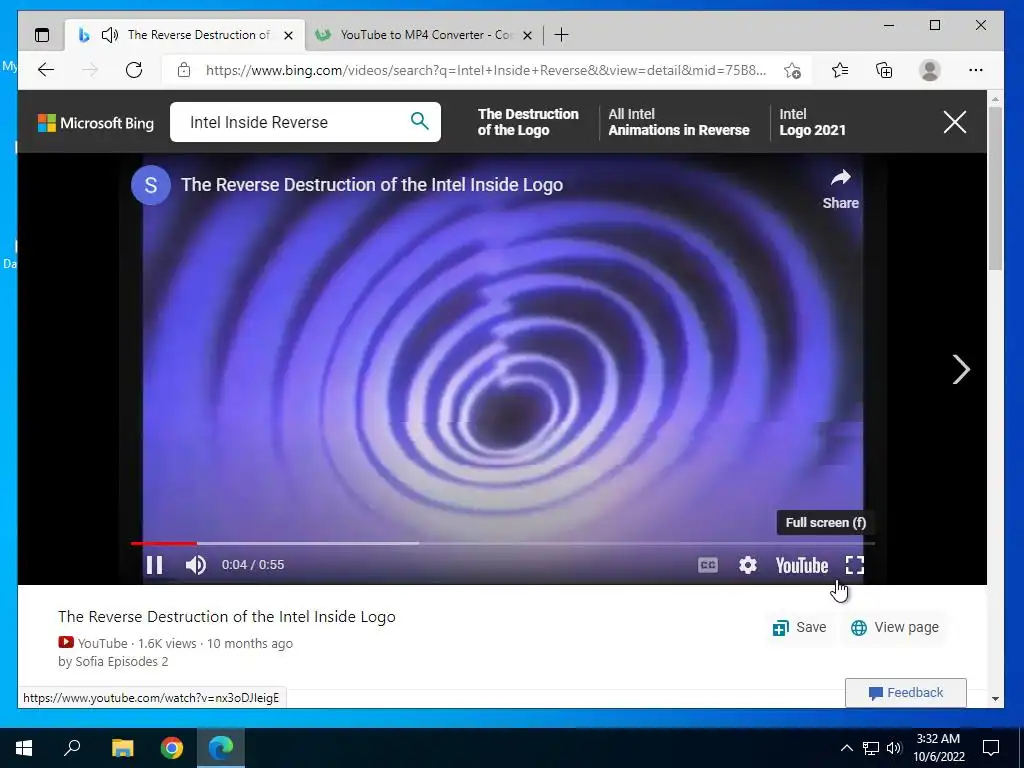Select Microsoft Edge taskbar icon
Viewport: 1024px width, 768px height.
coord(221,747)
